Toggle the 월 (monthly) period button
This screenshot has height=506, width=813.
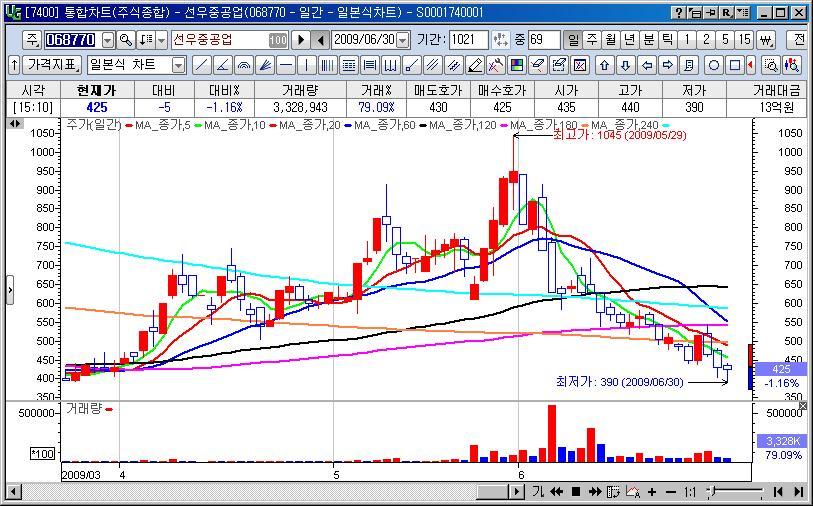pyautogui.click(x=611, y=39)
